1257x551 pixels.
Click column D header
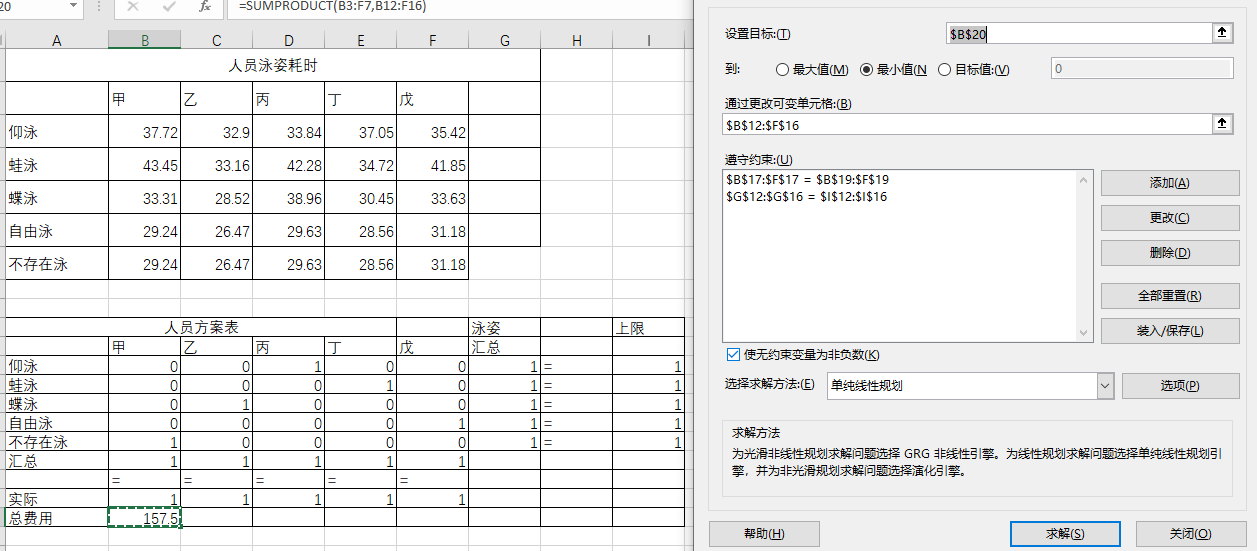[x=289, y=40]
